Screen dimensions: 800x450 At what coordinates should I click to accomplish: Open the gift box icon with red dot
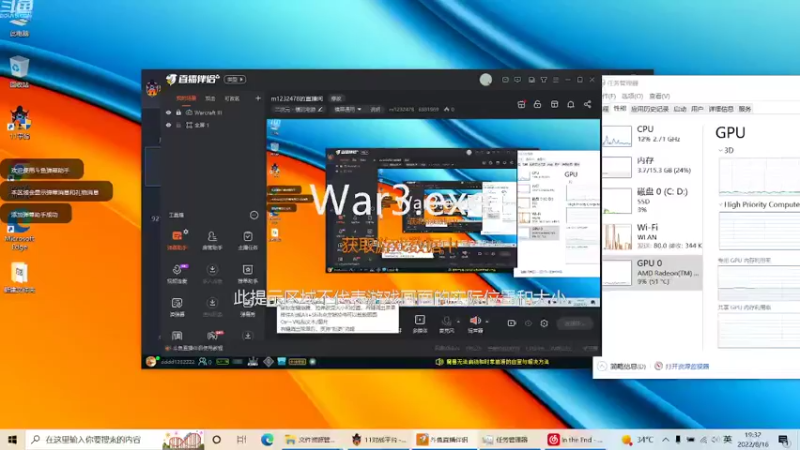pyautogui.click(x=521, y=104)
